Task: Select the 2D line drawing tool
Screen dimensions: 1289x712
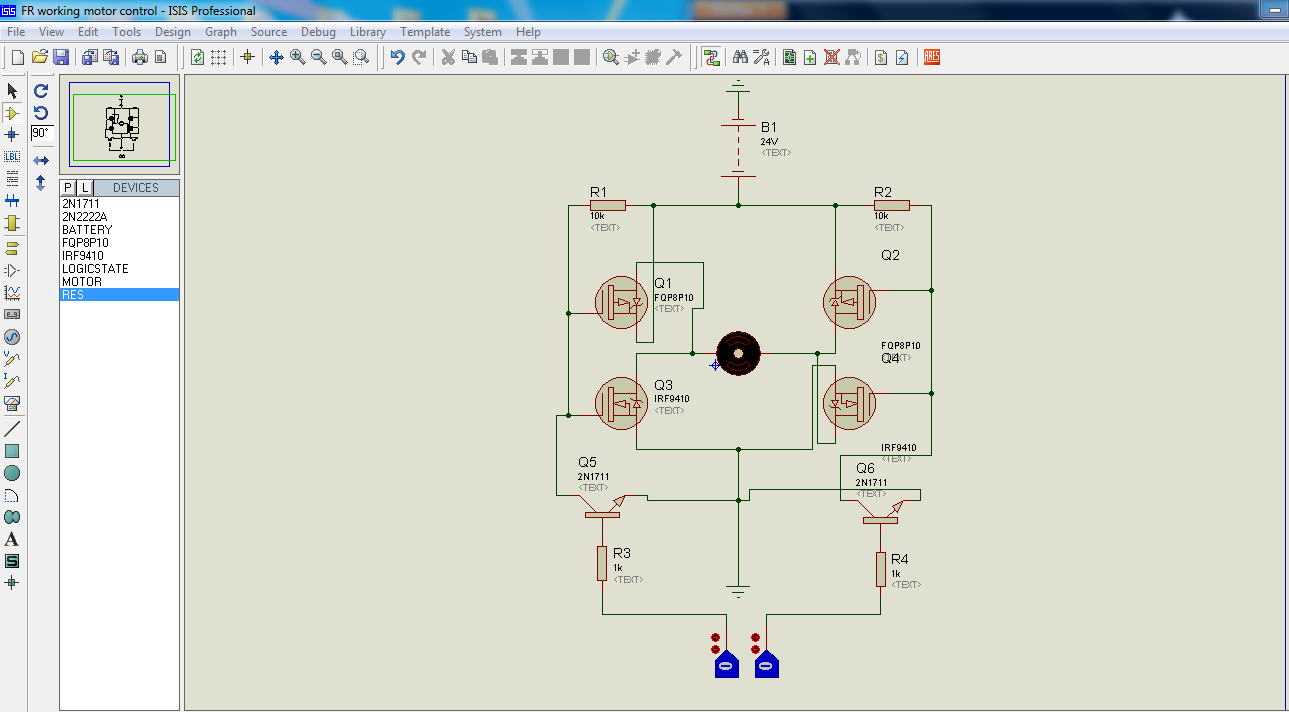Action: click(12, 429)
